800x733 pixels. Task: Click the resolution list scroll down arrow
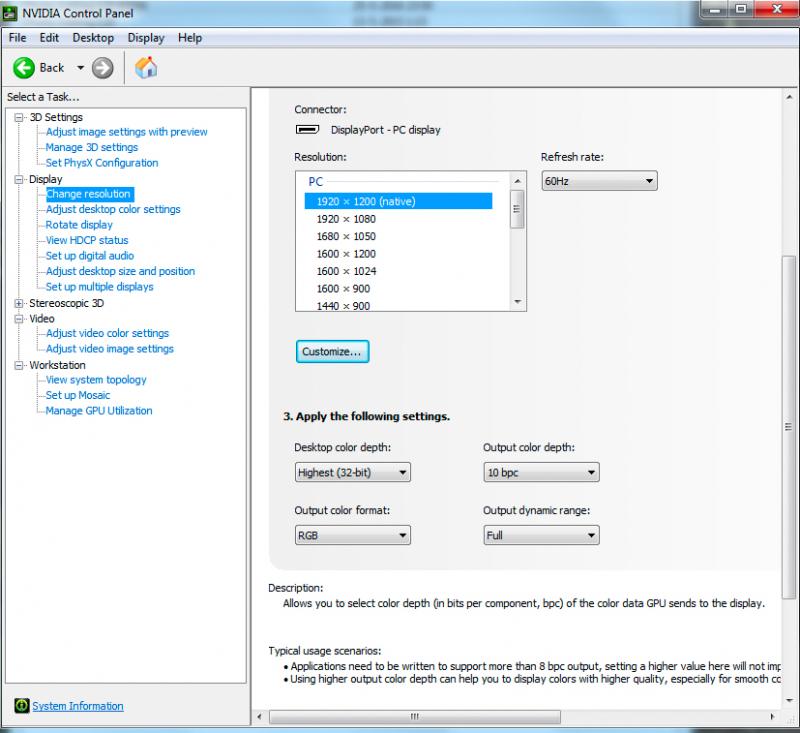(518, 301)
